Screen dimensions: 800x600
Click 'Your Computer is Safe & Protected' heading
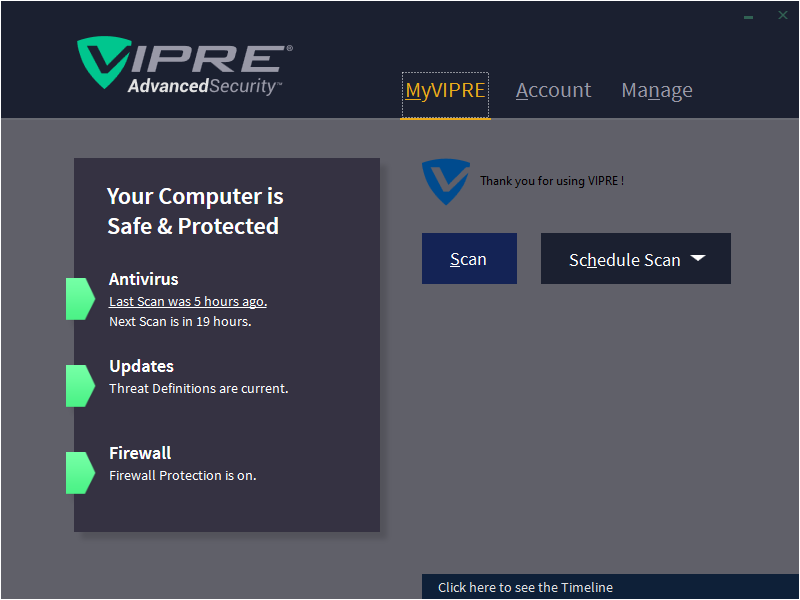[194, 211]
